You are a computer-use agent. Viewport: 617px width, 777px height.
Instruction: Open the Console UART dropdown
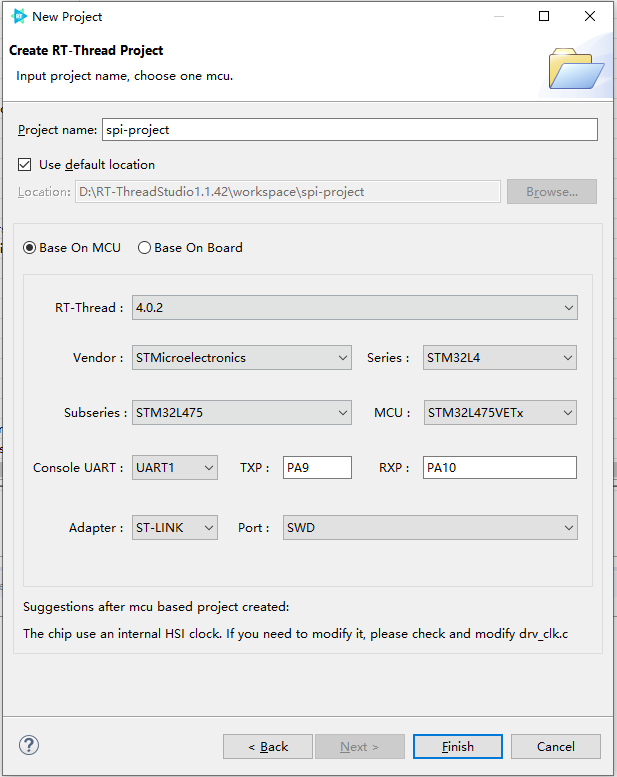pyautogui.click(x=175, y=468)
